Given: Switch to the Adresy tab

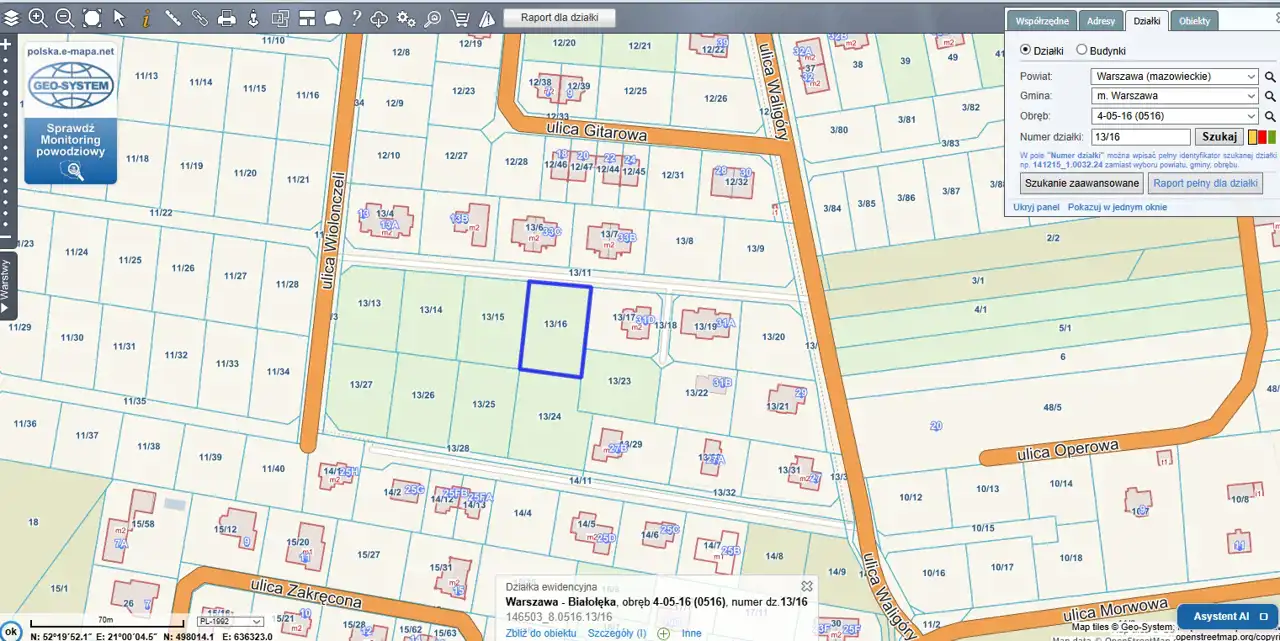Looking at the screenshot, I should [1100, 21].
